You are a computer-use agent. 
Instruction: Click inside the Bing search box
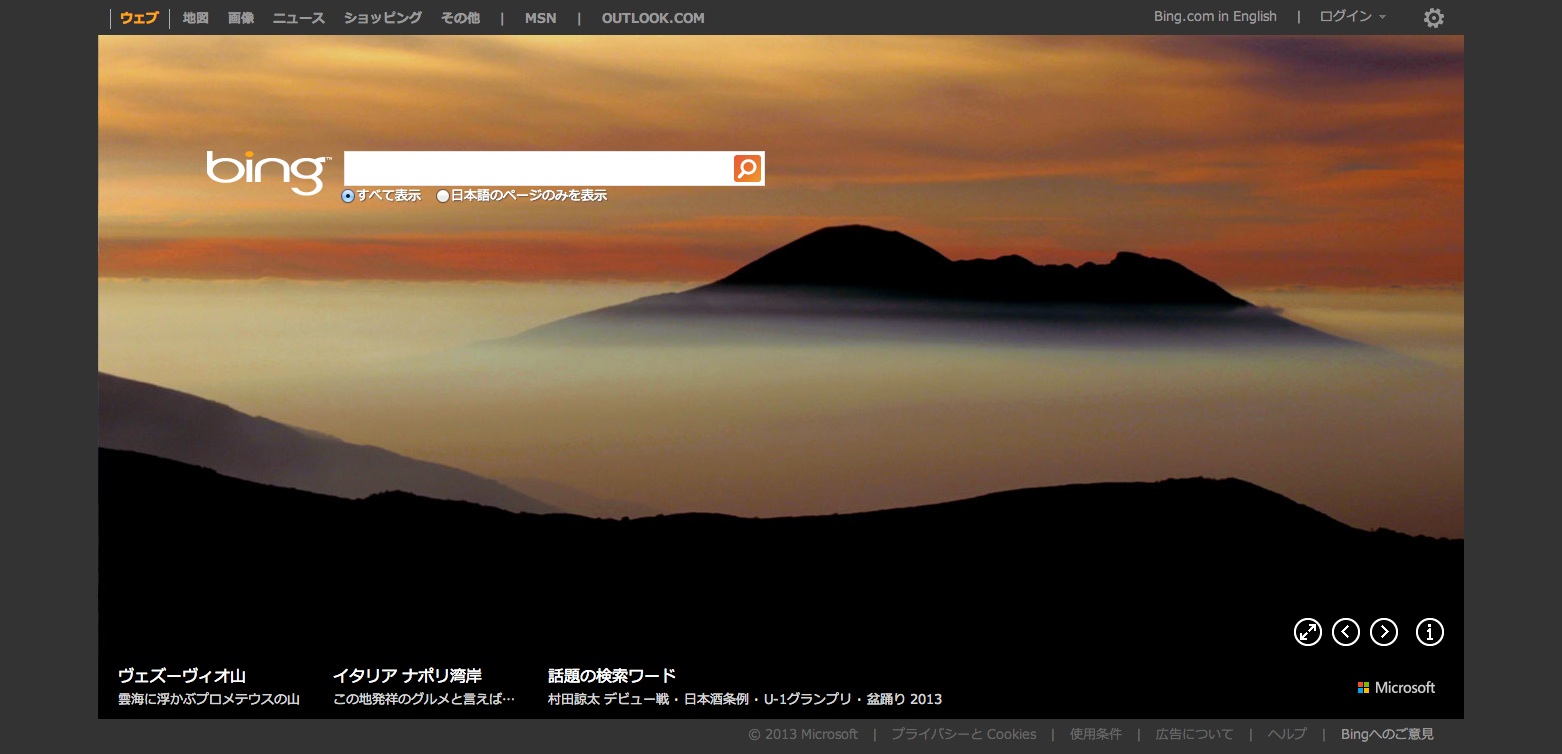pyautogui.click(x=537, y=169)
